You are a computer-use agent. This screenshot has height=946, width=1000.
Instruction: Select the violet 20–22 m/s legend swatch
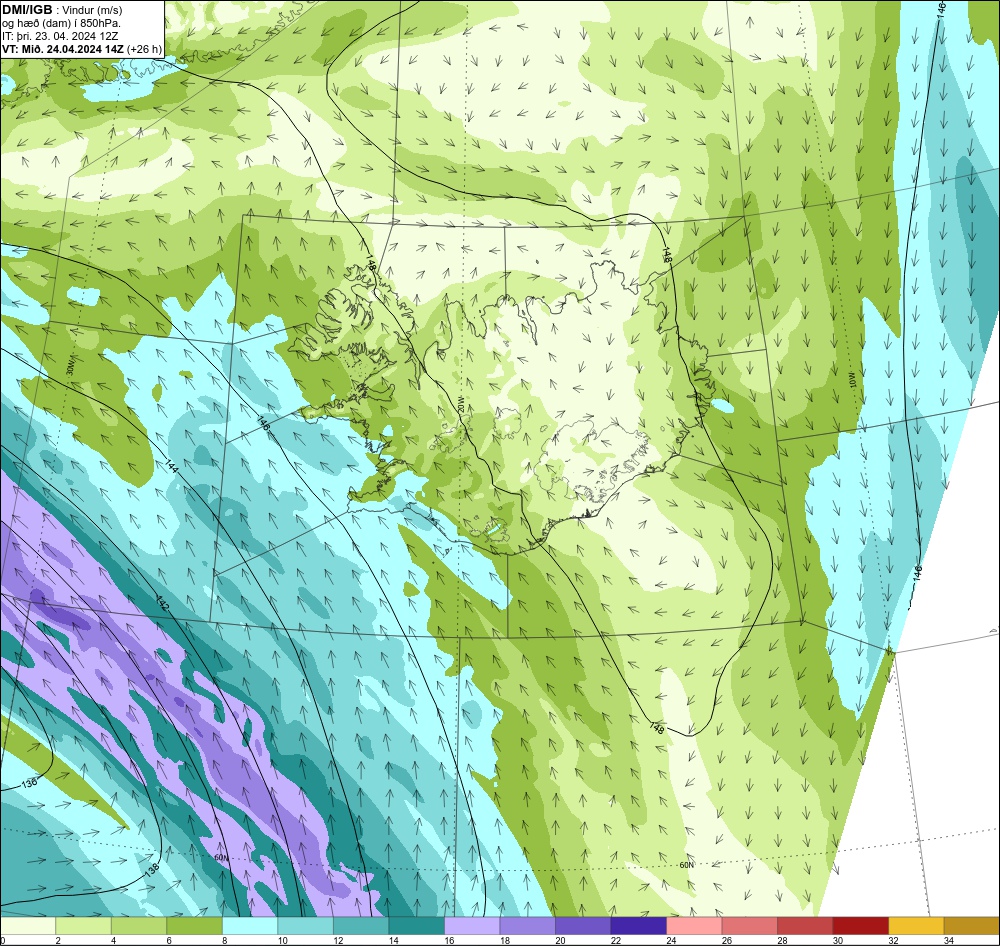point(583,926)
